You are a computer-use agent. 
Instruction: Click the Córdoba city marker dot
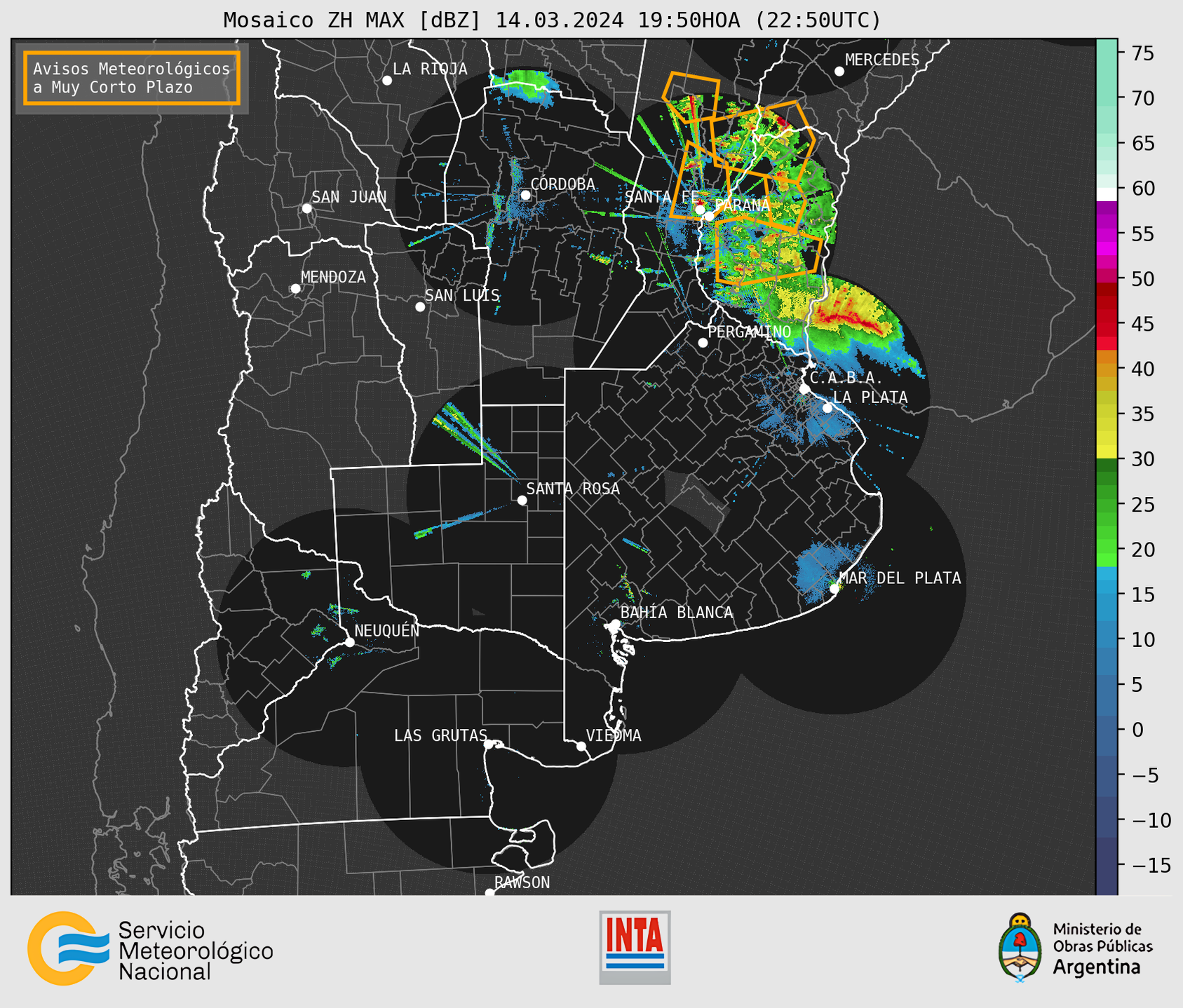click(525, 195)
